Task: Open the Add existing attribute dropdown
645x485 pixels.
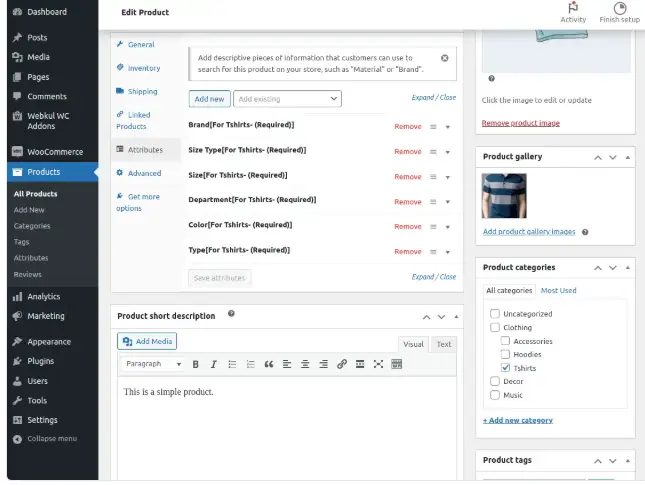Action: [x=288, y=99]
